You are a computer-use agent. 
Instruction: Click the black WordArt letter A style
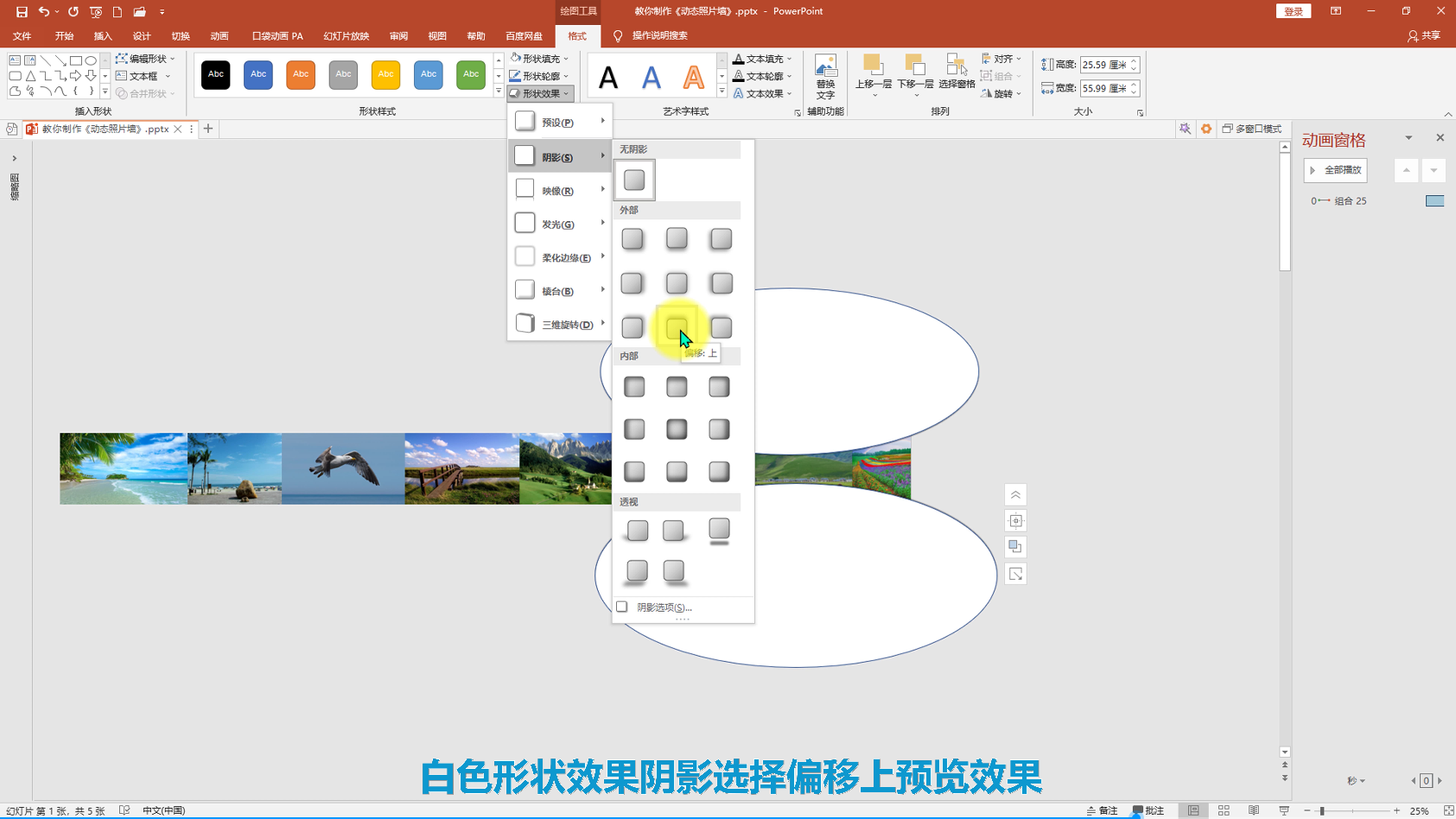608,78
